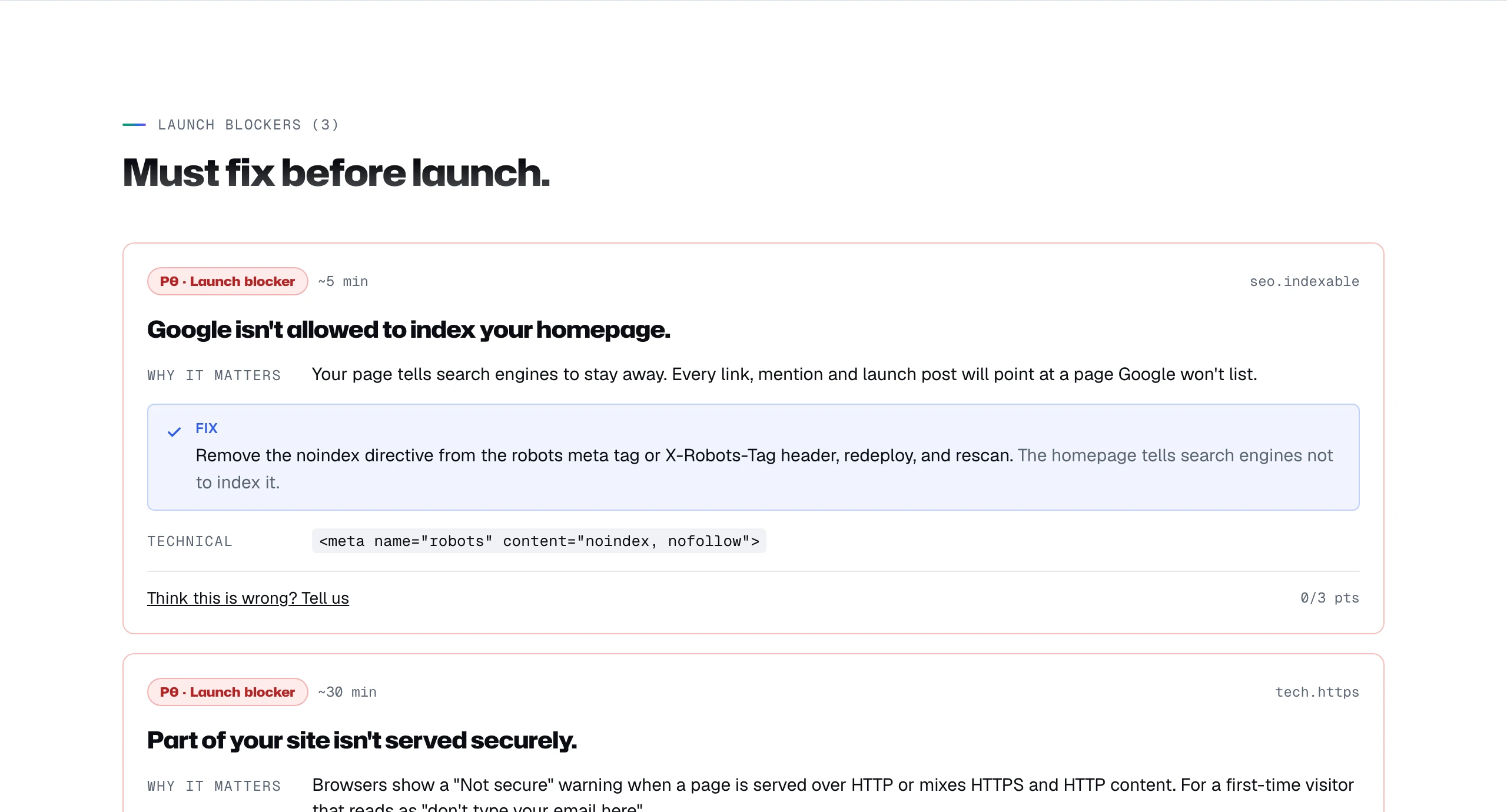Click 'WHY IT MATTERS' label in the indexing card
1507x812 pixels.
(214, 375)
